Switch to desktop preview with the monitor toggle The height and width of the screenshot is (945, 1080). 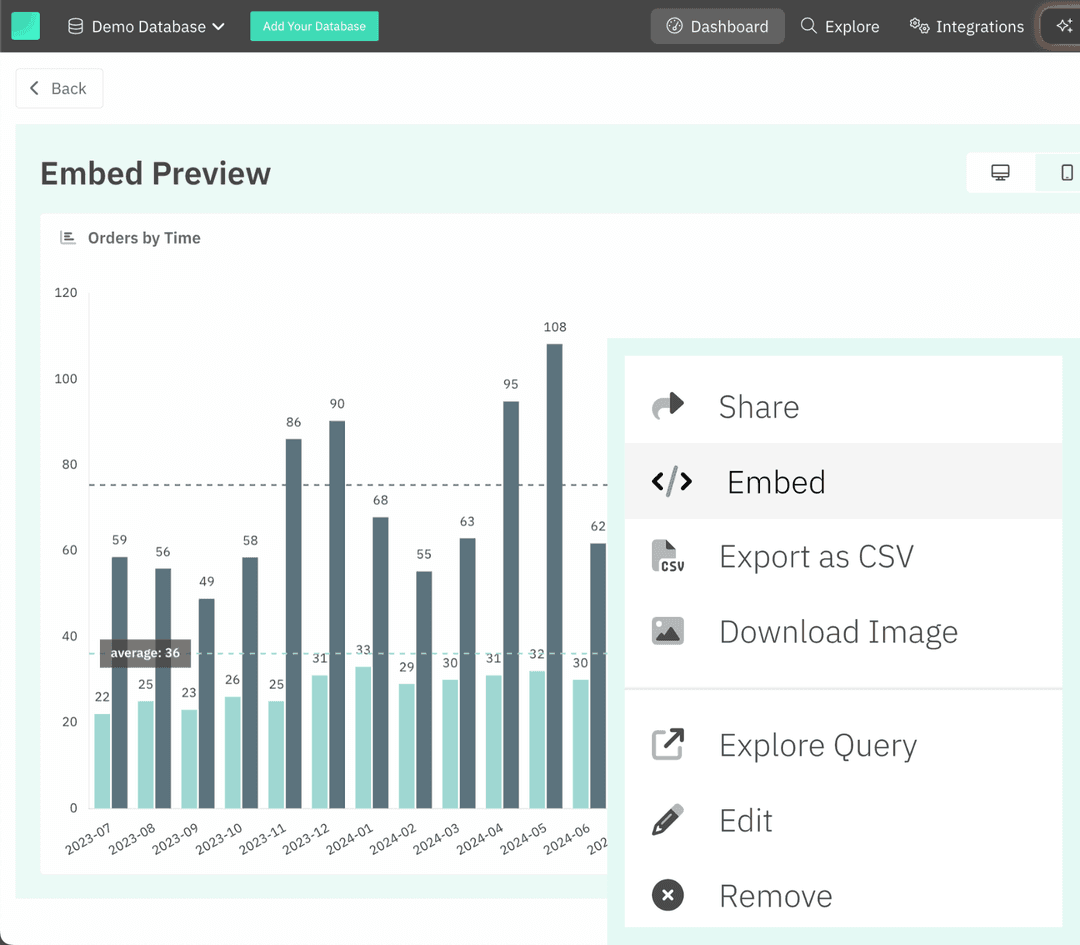coord(1001,172)
